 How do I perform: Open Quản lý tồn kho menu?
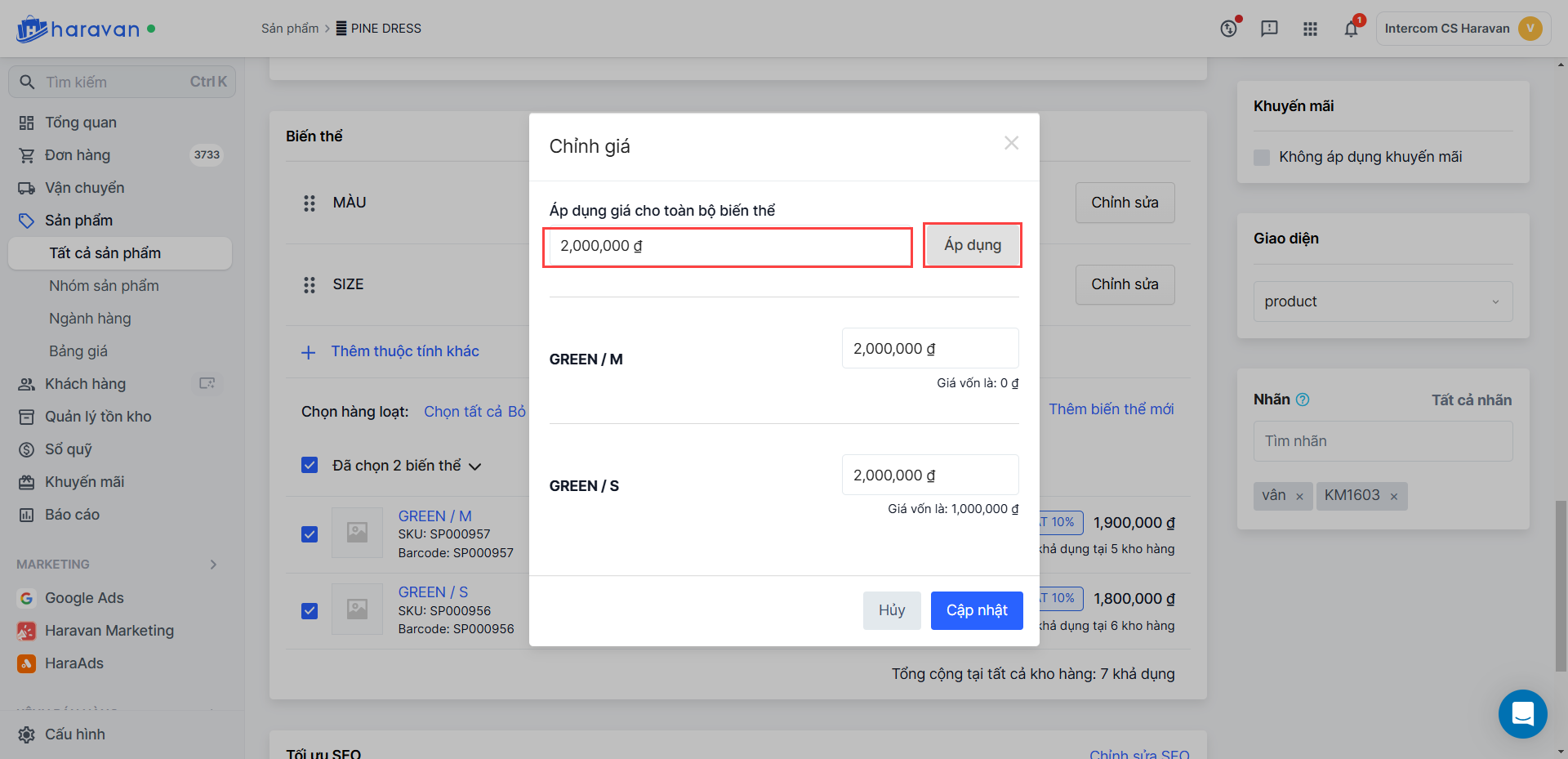98,417
